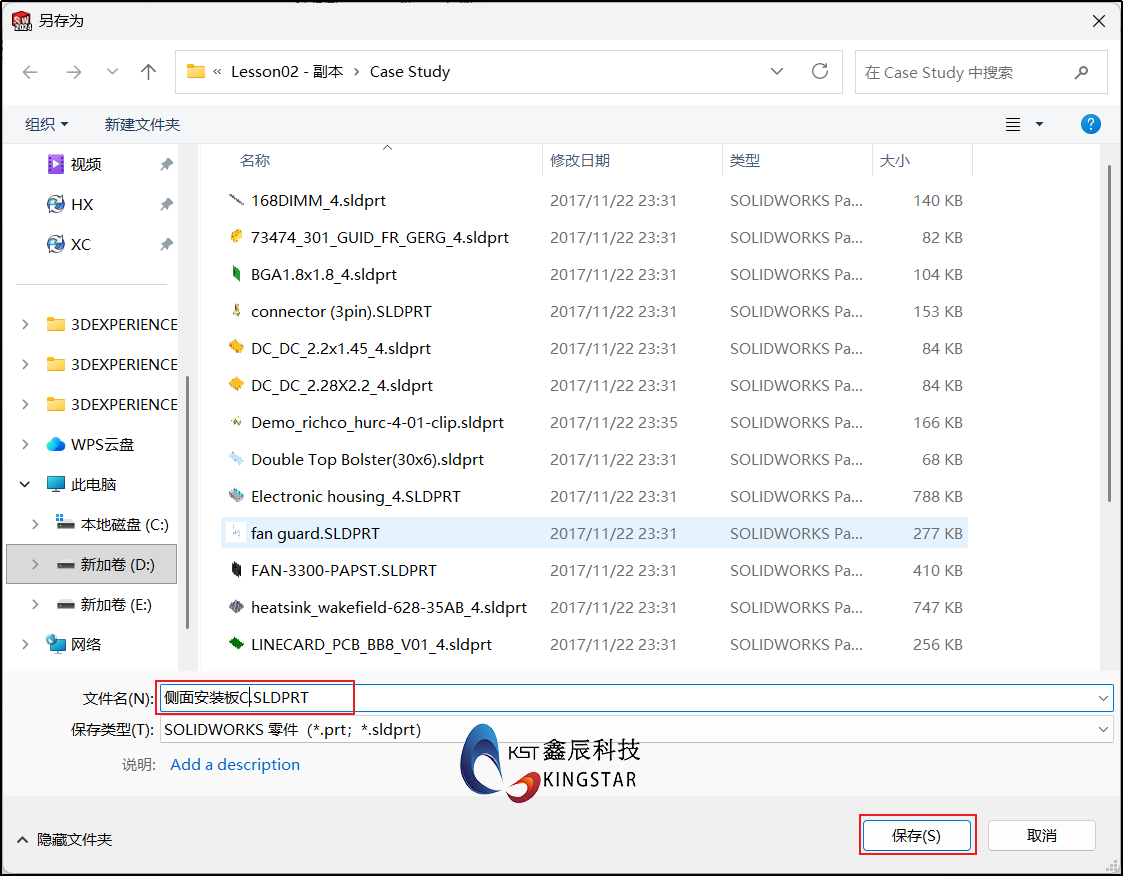Go up one folder level
1123x876 pixels.
[x=148, y=72]
